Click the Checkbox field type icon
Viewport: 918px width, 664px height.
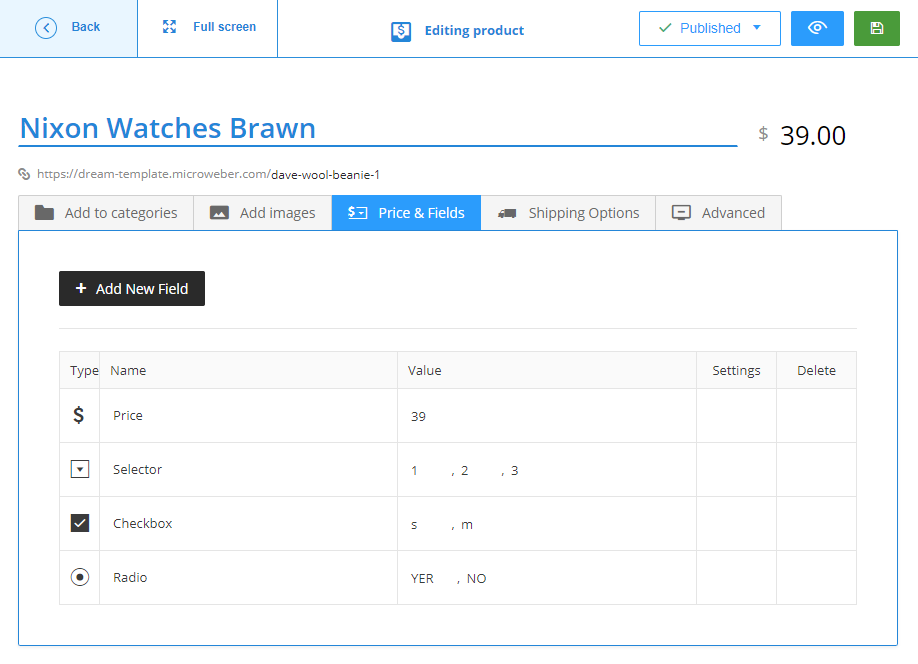(80, 523)
